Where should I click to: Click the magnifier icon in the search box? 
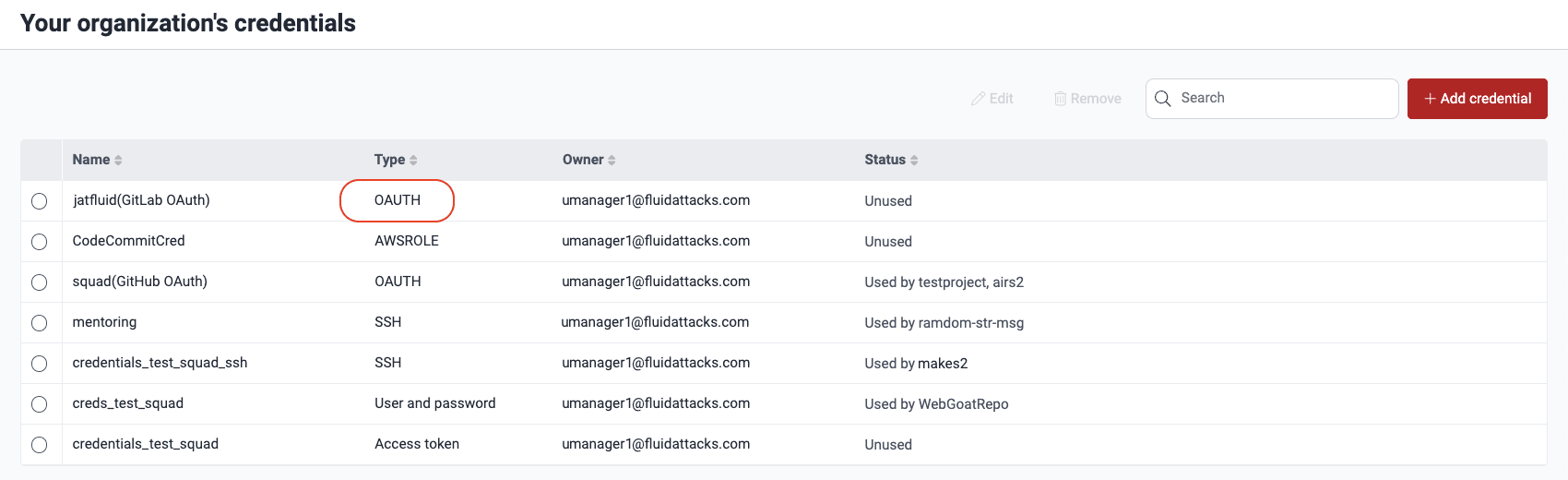[x=1163, y=99]
